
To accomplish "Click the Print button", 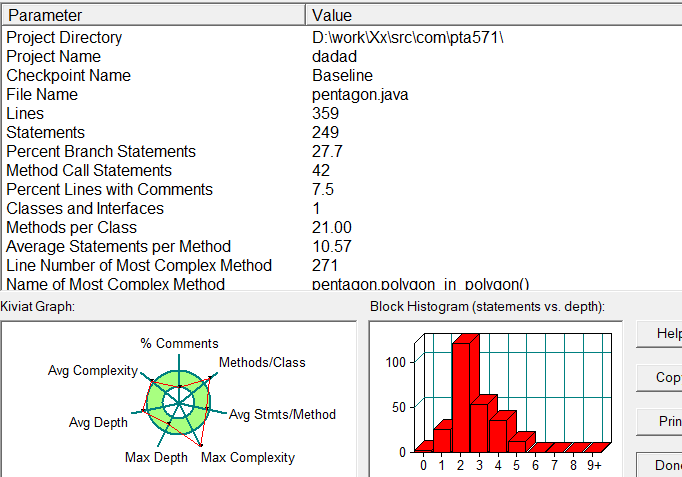I will point(659,421).
